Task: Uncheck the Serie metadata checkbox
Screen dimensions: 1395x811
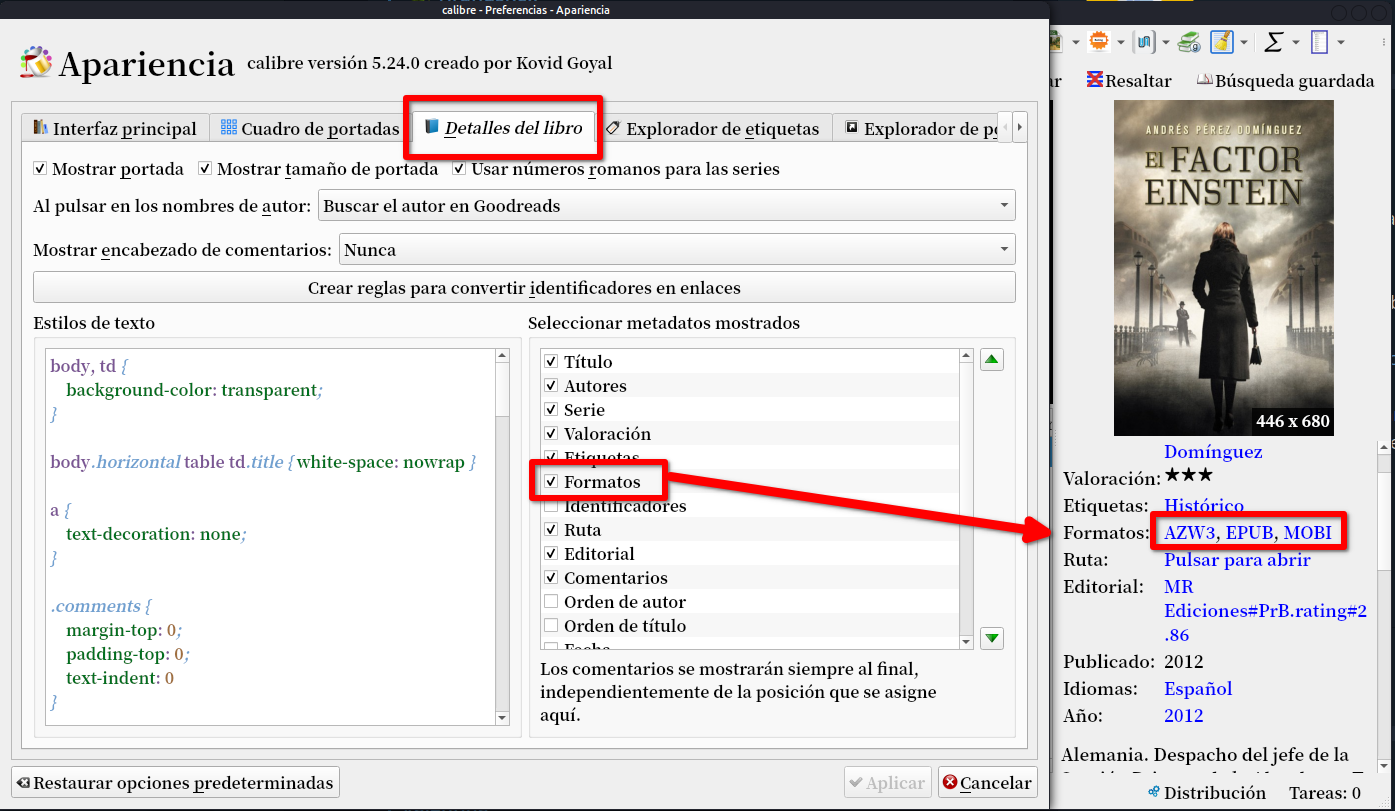Action: point(551,410)
